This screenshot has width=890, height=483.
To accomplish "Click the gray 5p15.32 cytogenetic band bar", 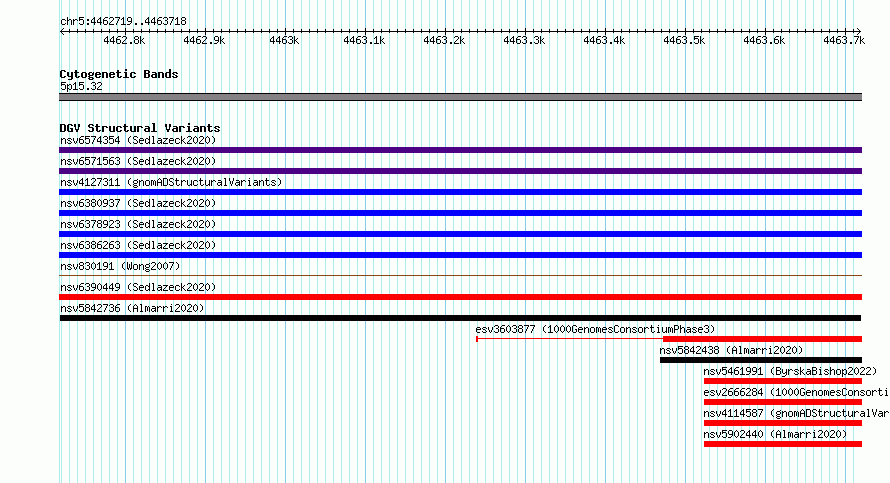I will pyautogui.click(x=460, y=97).
